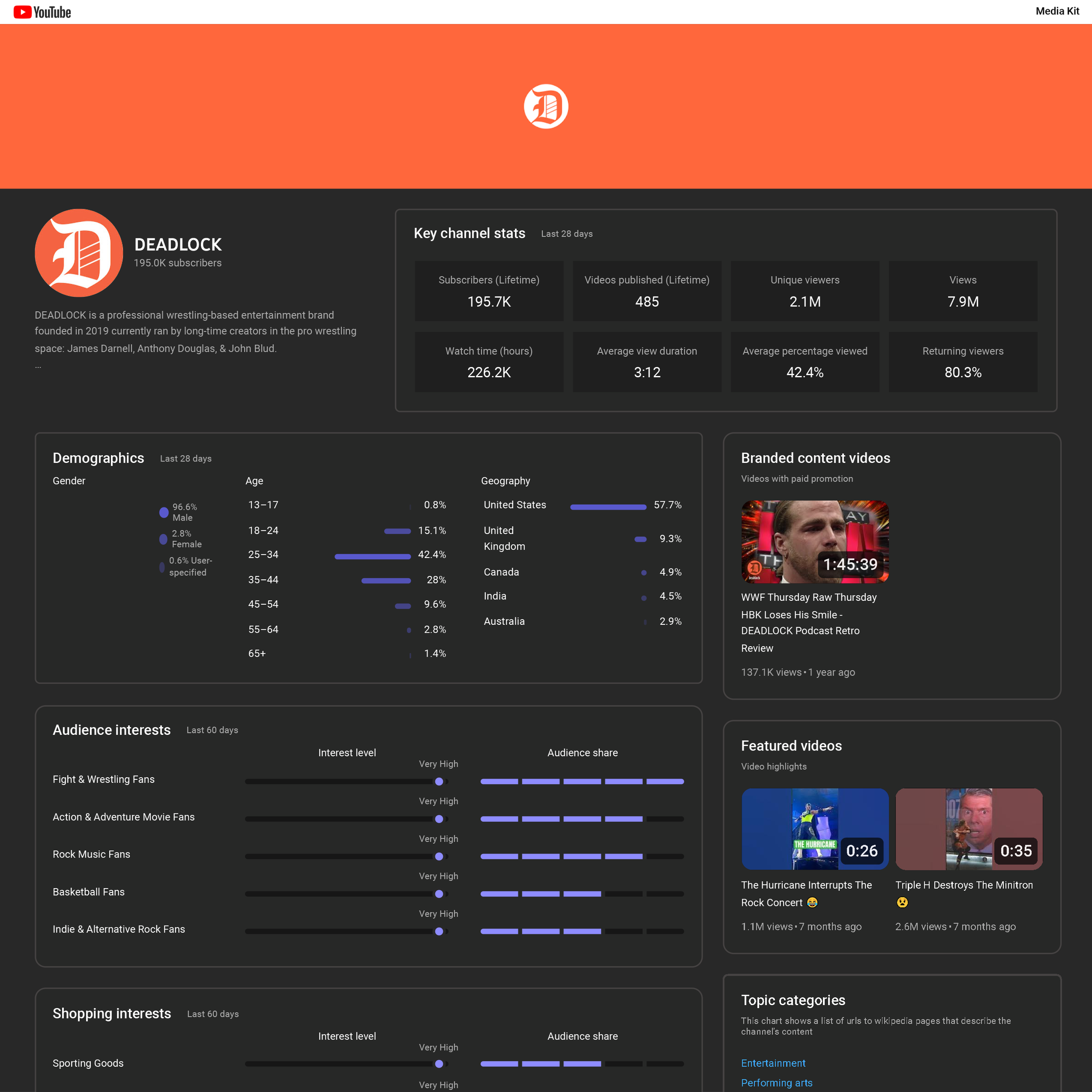Click the Unique viewers 2.1M stat card
This screenshot has height=1092, width=1092.
pos(805,290)
